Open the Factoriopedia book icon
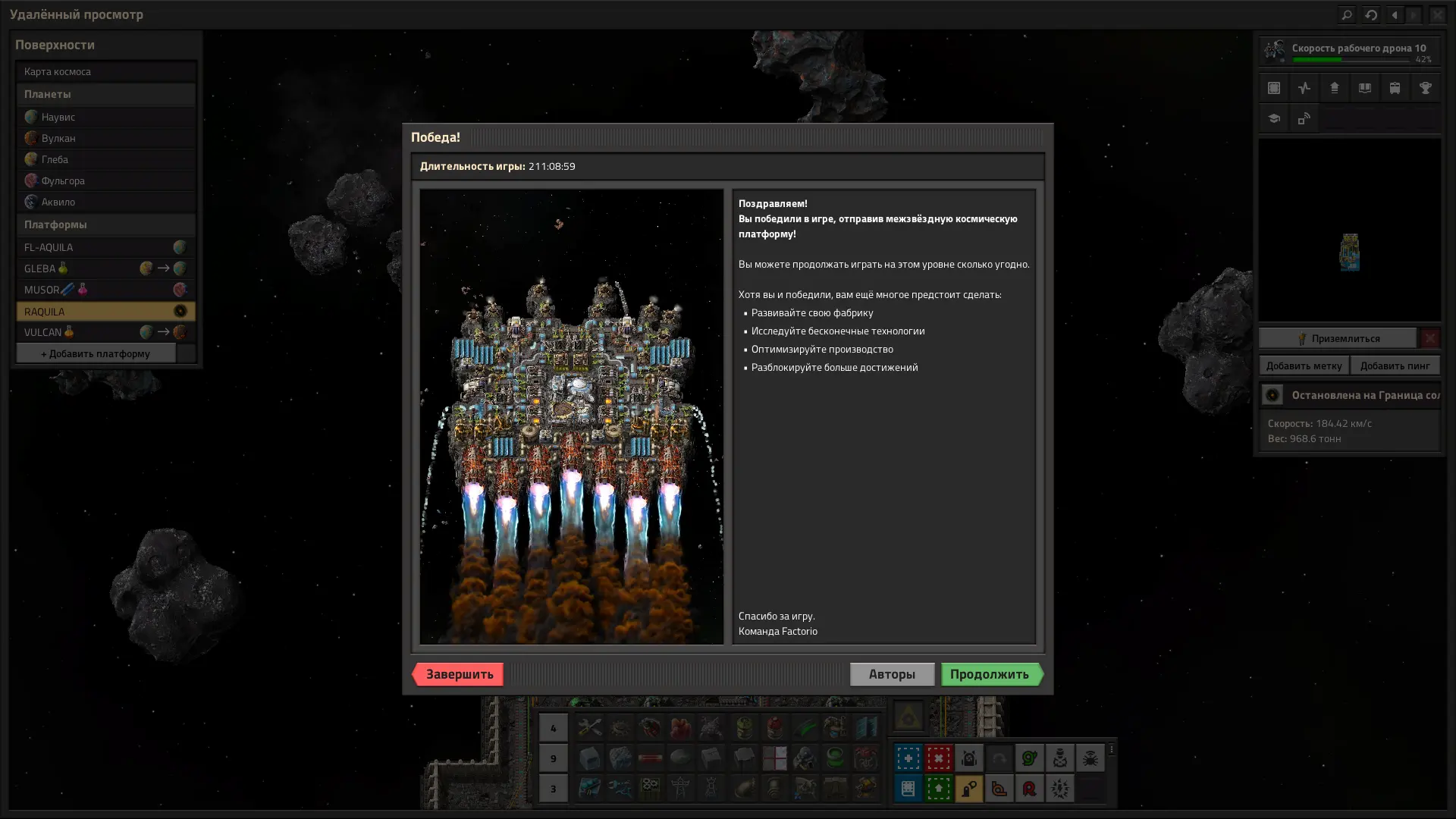1456x819 pixels. tap(1365, 88)
